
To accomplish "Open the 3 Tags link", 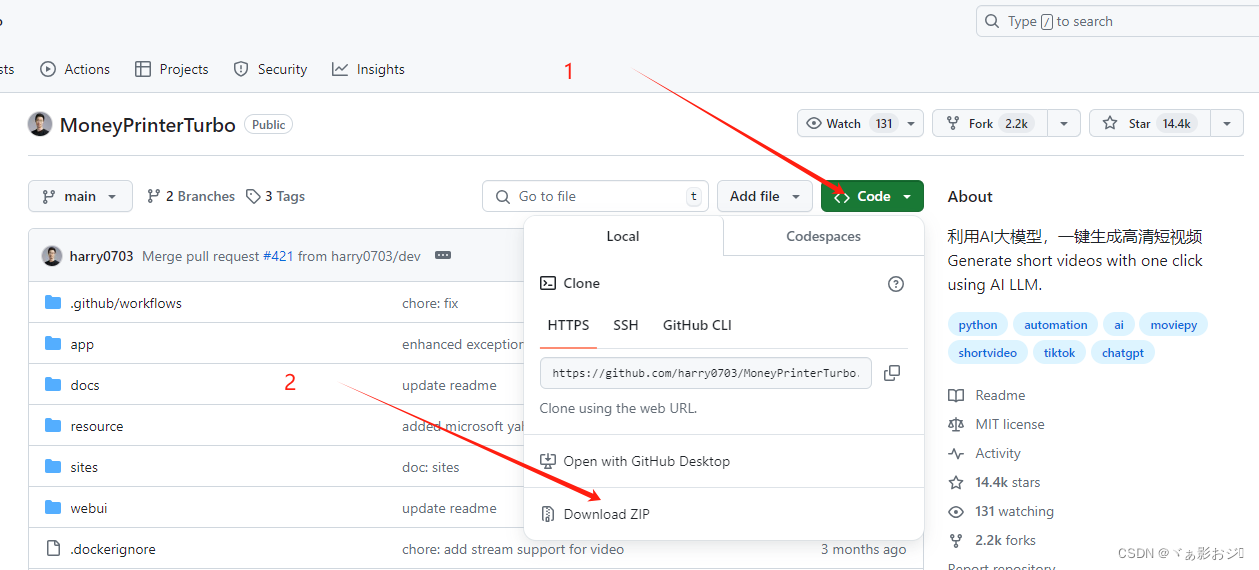I will click(275, 196).
